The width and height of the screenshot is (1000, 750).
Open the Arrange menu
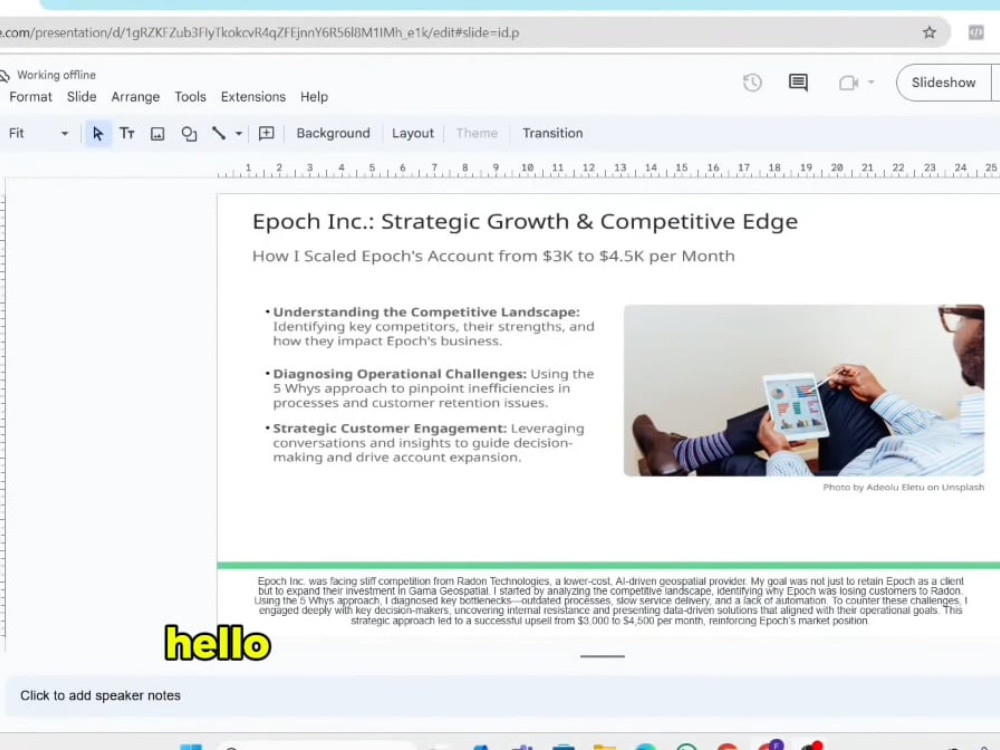[135, 97]
